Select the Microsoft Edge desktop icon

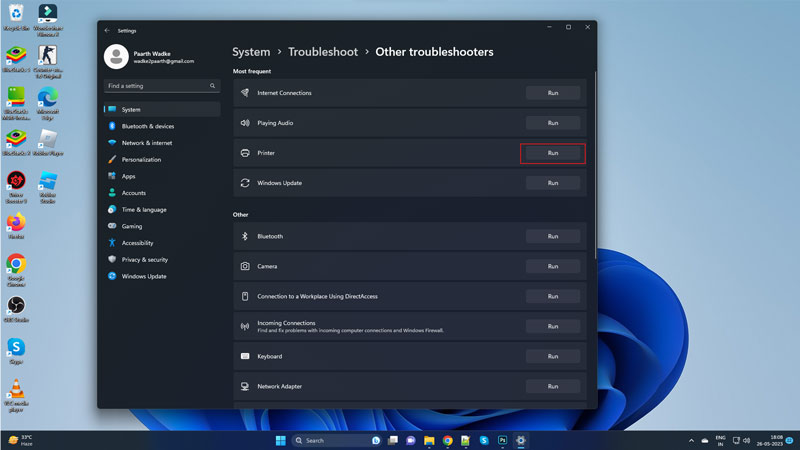pyautogui.click(x=48, y=103)
